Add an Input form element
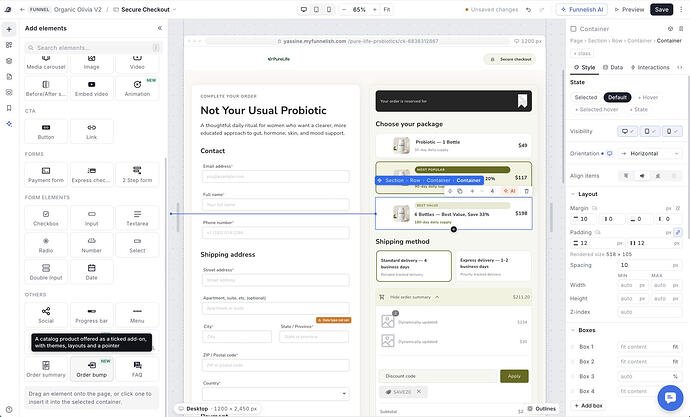 click(x=91, y=218)
